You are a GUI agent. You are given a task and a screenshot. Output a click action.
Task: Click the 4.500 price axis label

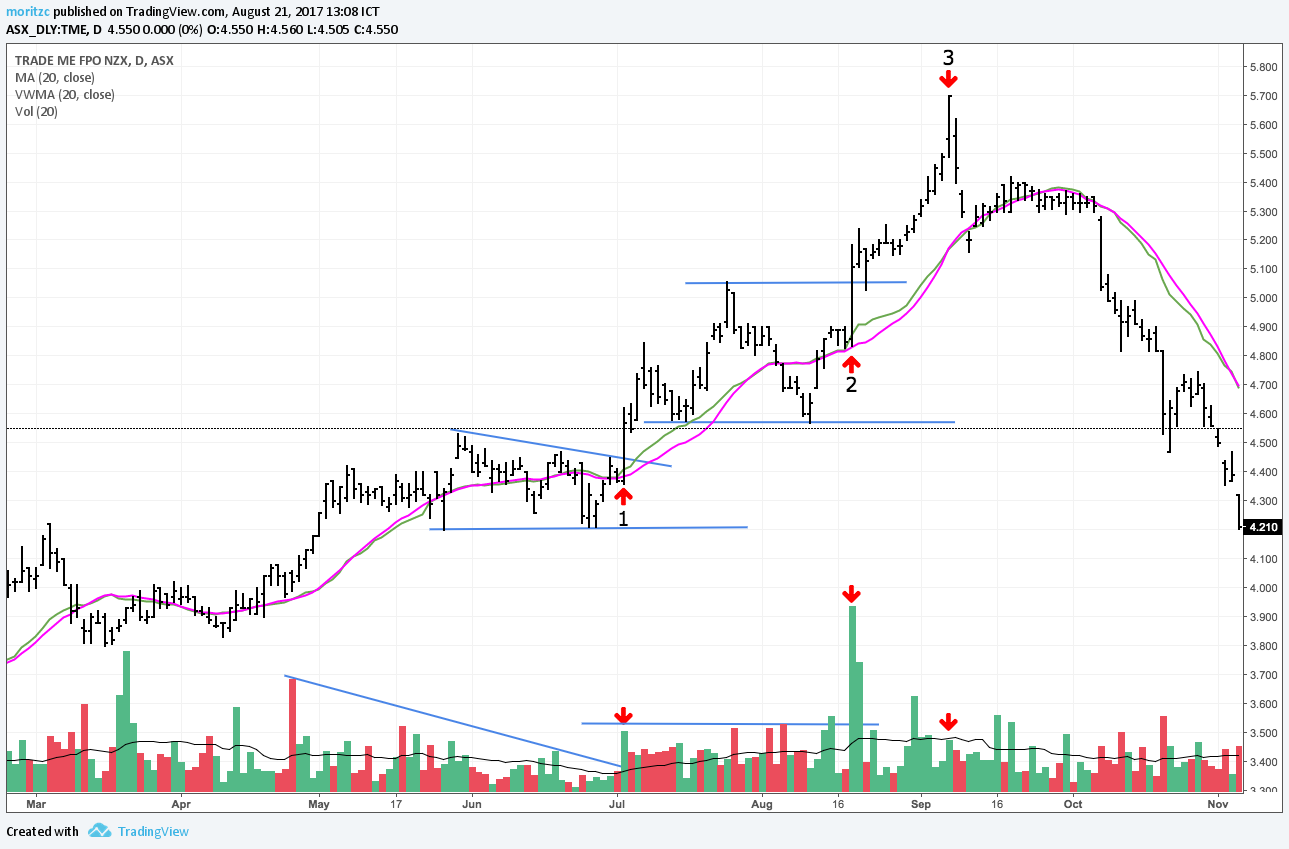click(1264, 443)
